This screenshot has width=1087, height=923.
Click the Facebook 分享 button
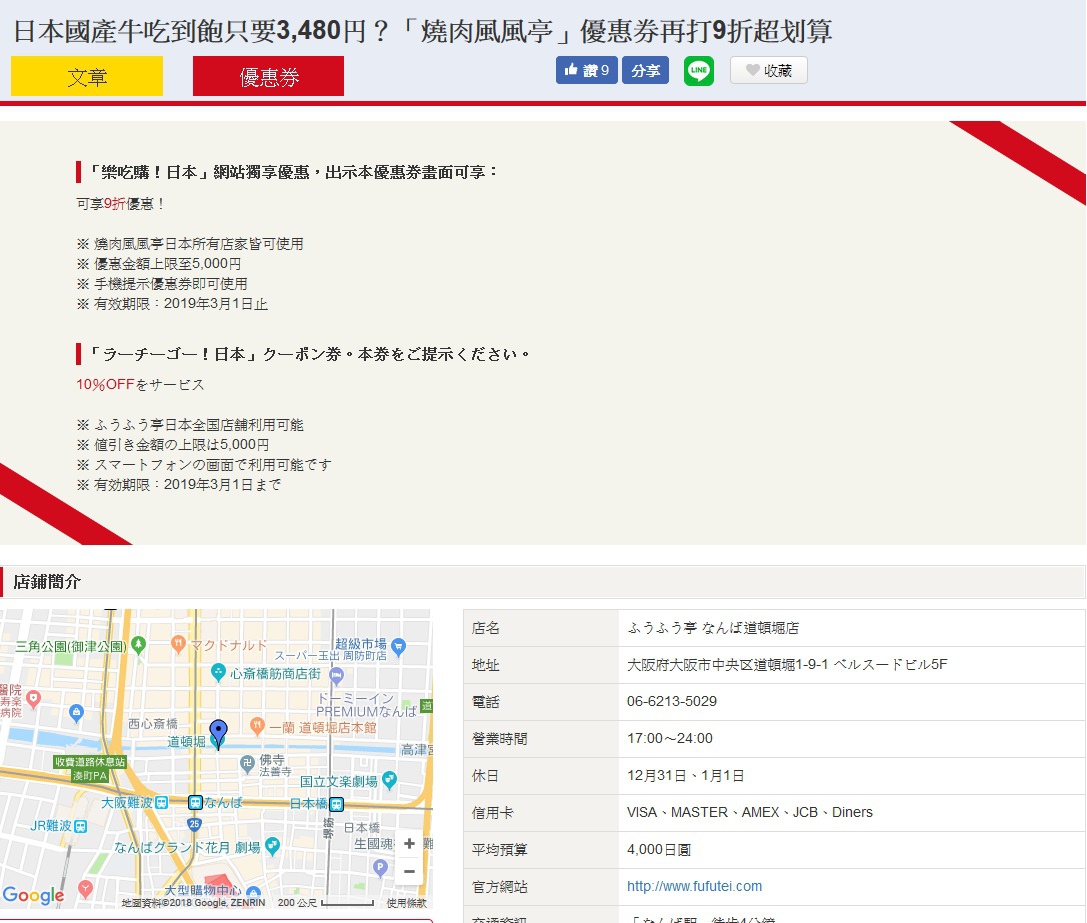[x=645, y=70]
